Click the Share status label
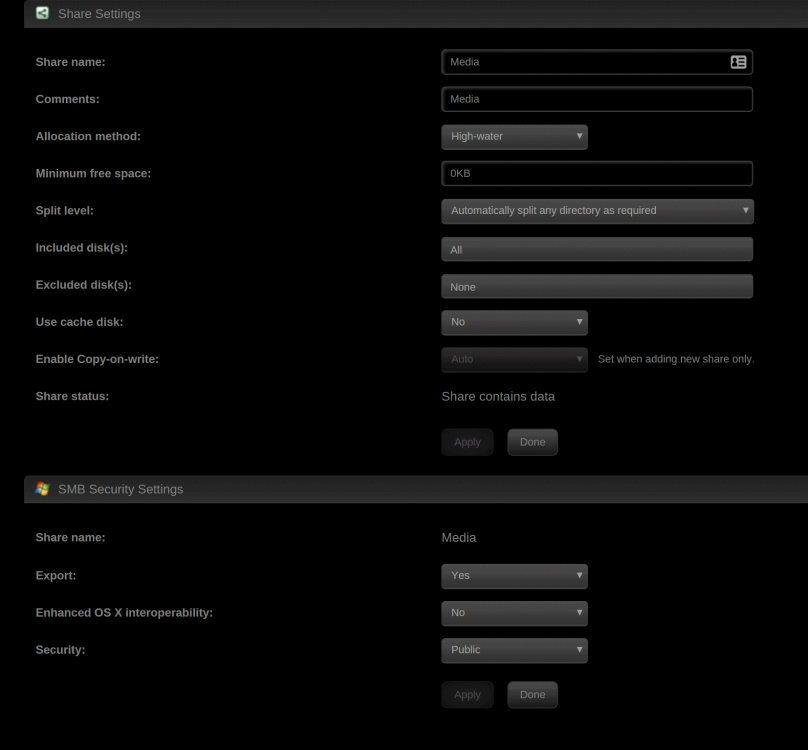The width and height of the screenshot is (808, 750). [72, 396]
